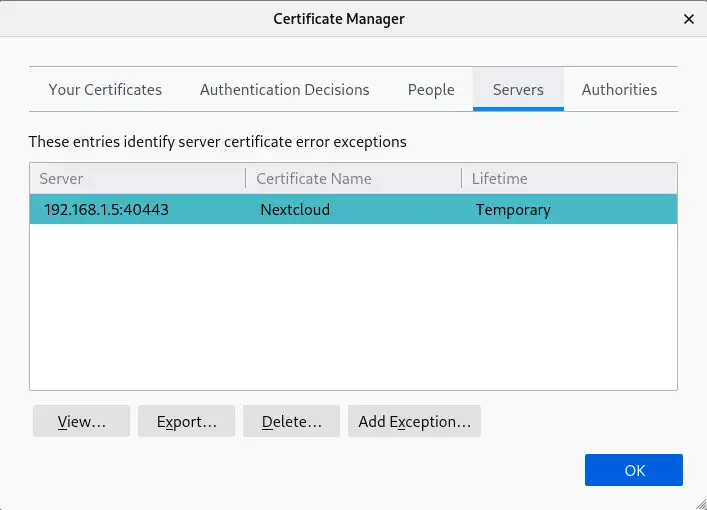Screen dimensions: 707x510
Task: Click the Certificate Manager title bar
Action: click(x=339, y=19)
